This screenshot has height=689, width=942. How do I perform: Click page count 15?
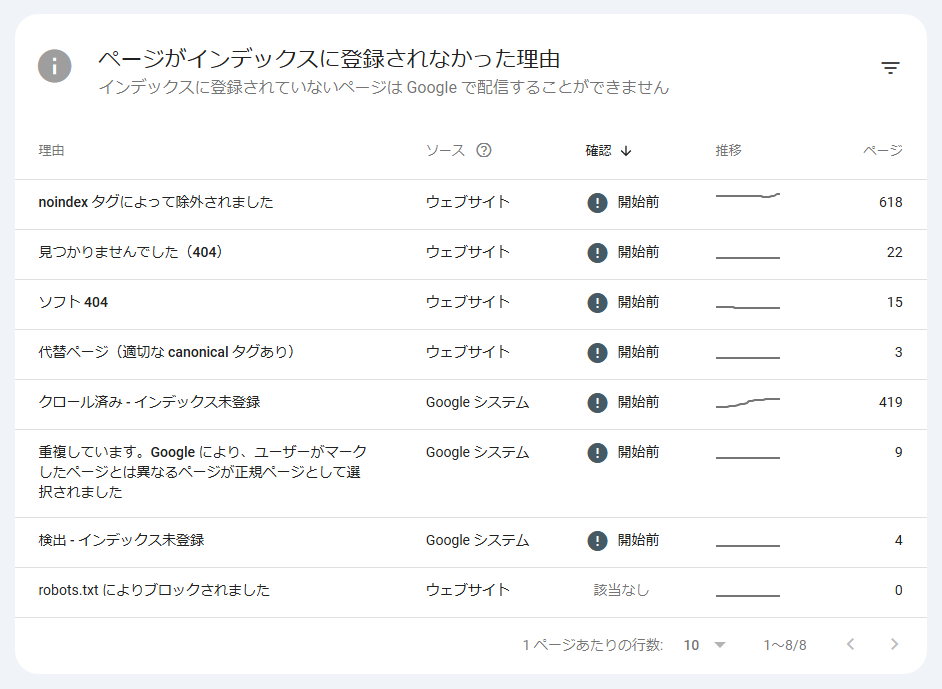895,302
